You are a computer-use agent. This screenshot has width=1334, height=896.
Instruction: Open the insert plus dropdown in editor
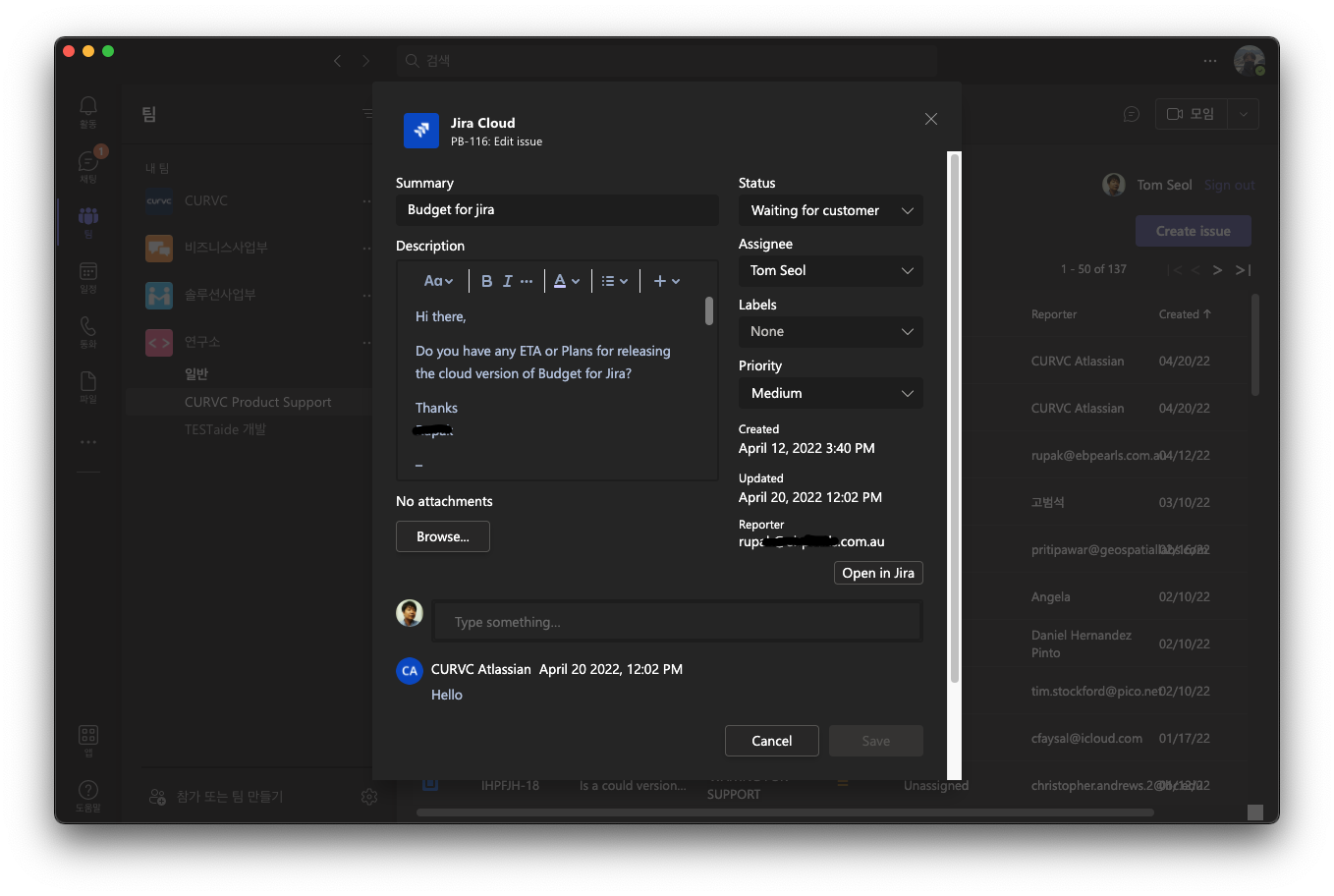(666, 281)
